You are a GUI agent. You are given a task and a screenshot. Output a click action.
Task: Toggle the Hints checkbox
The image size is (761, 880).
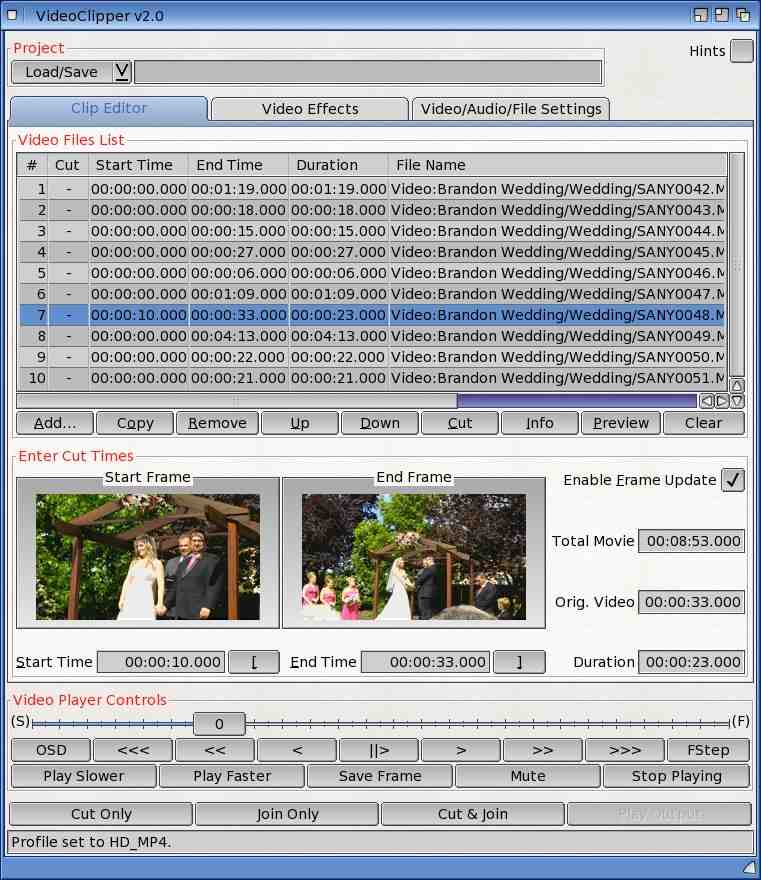coord(741,51)
